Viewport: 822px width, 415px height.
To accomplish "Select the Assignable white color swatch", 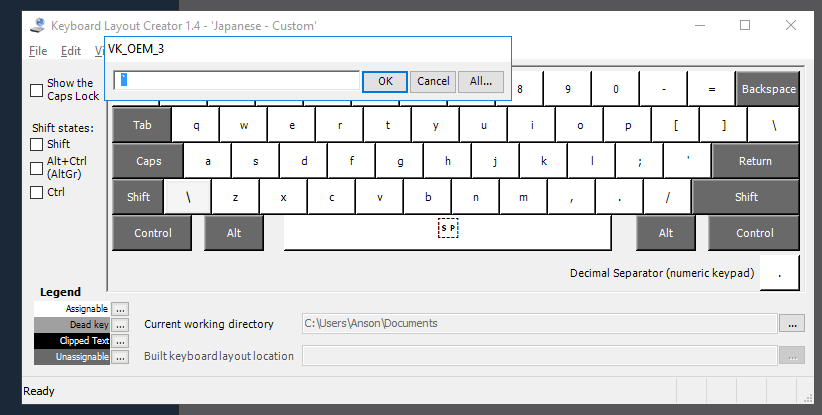I will pos(72,309).
